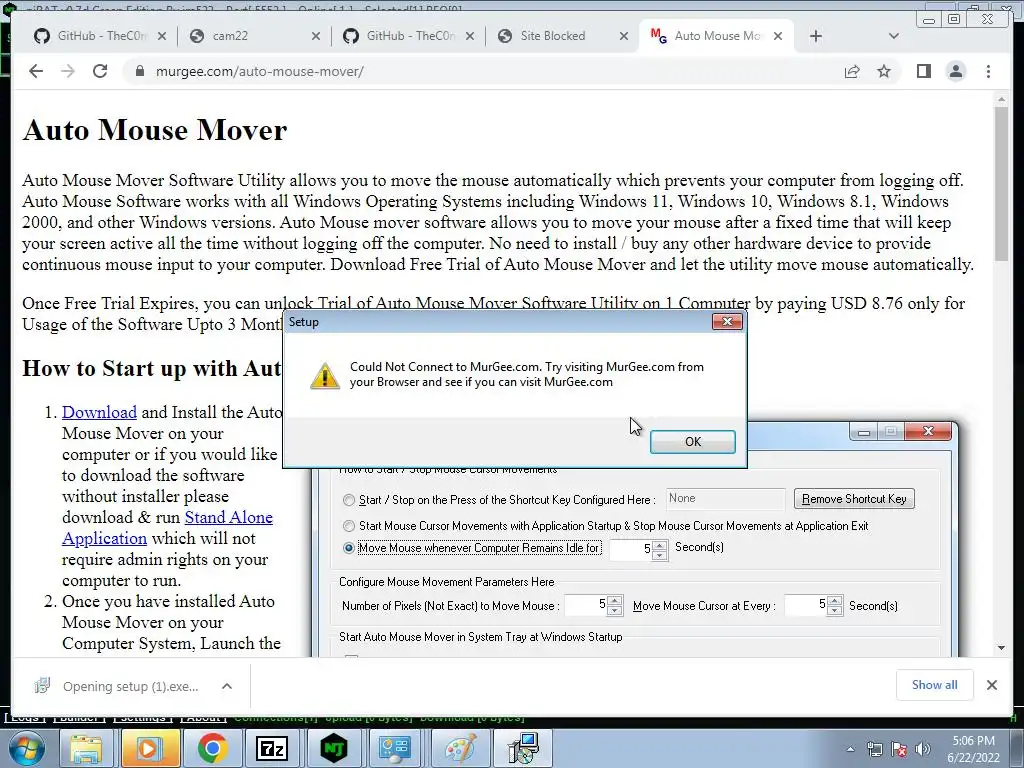Screen dimensions: 1024x768
Task: Adjust the Move Mouse Cursor at Every stepper
Action: pyautogui.click(x=835, y=605)
